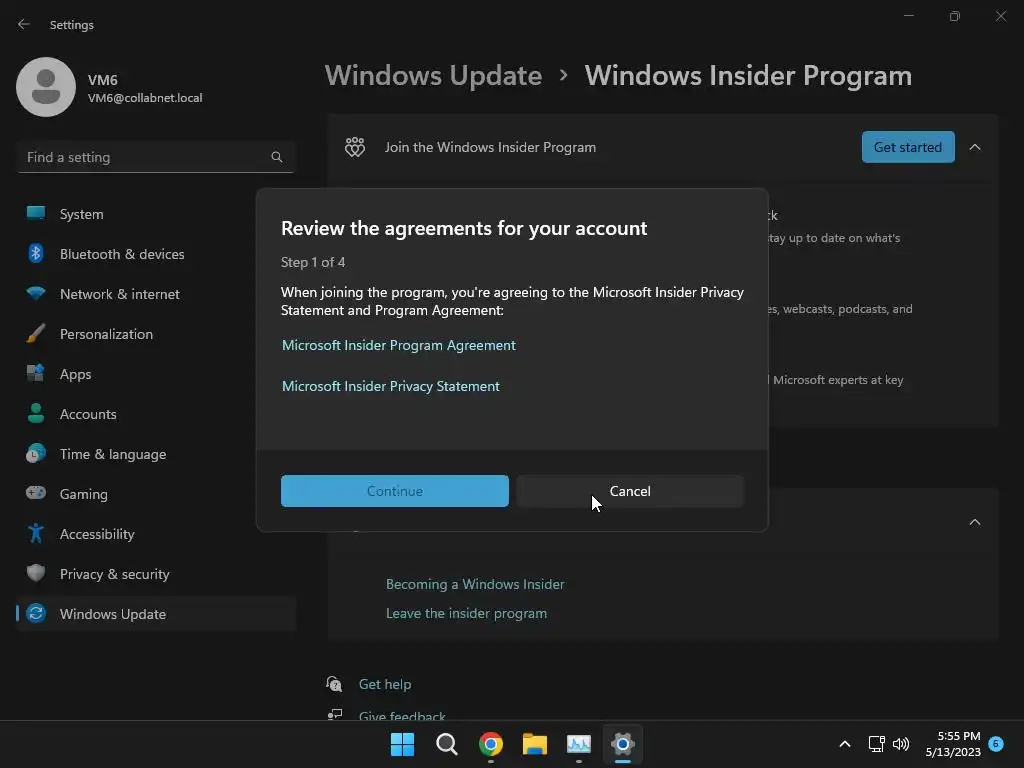Launch Google Chrome from the taskbar
1024x768 pixels.
tap(490, 744)
